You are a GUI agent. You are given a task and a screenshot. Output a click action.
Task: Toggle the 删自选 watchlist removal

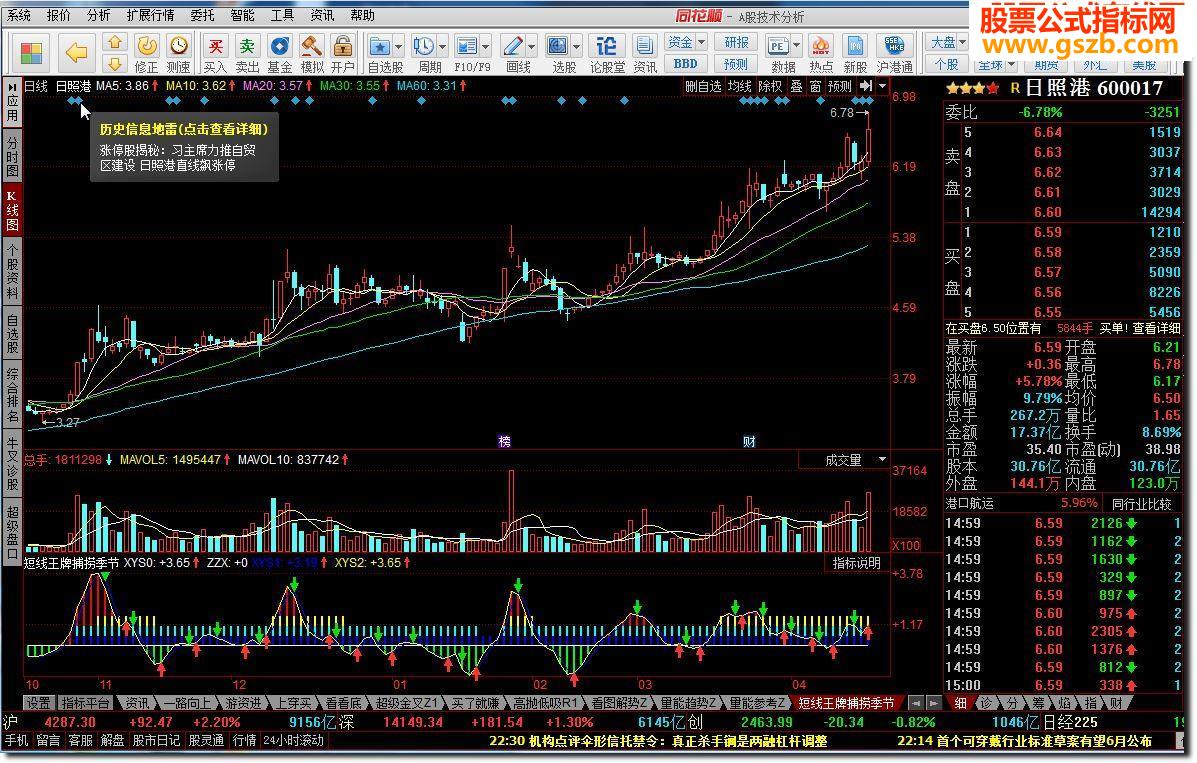[703, 86]
